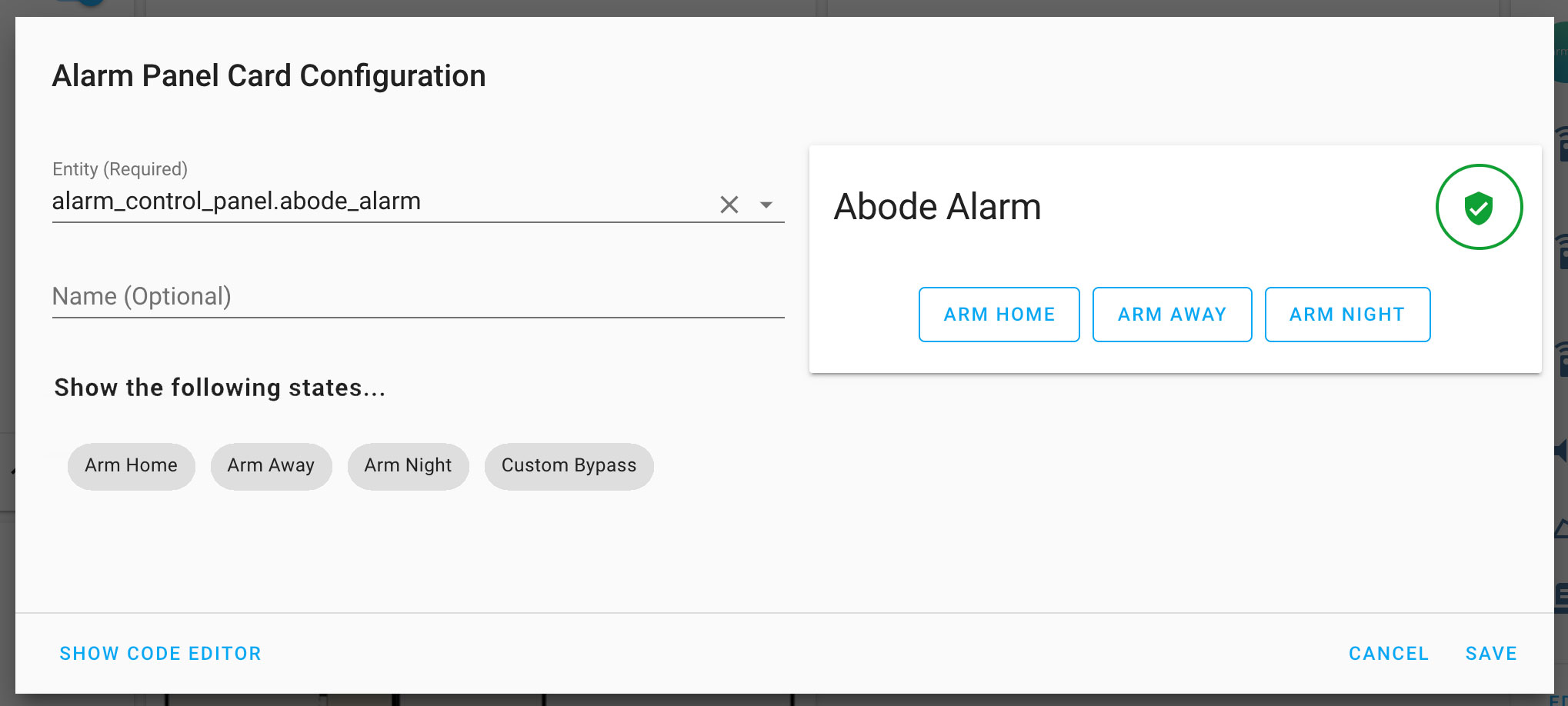Click the Abode Alarm card title

(x=937, y=207)
